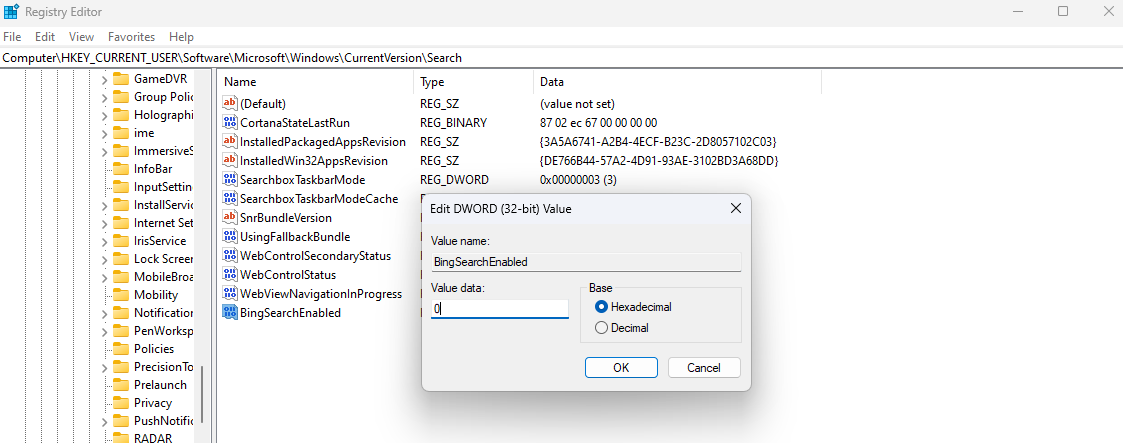Image resolution: width=1123 pixels, height=443 pixels.
Task: Close the Edit DWORD dialog with X
Action: (x=735, y=208)
